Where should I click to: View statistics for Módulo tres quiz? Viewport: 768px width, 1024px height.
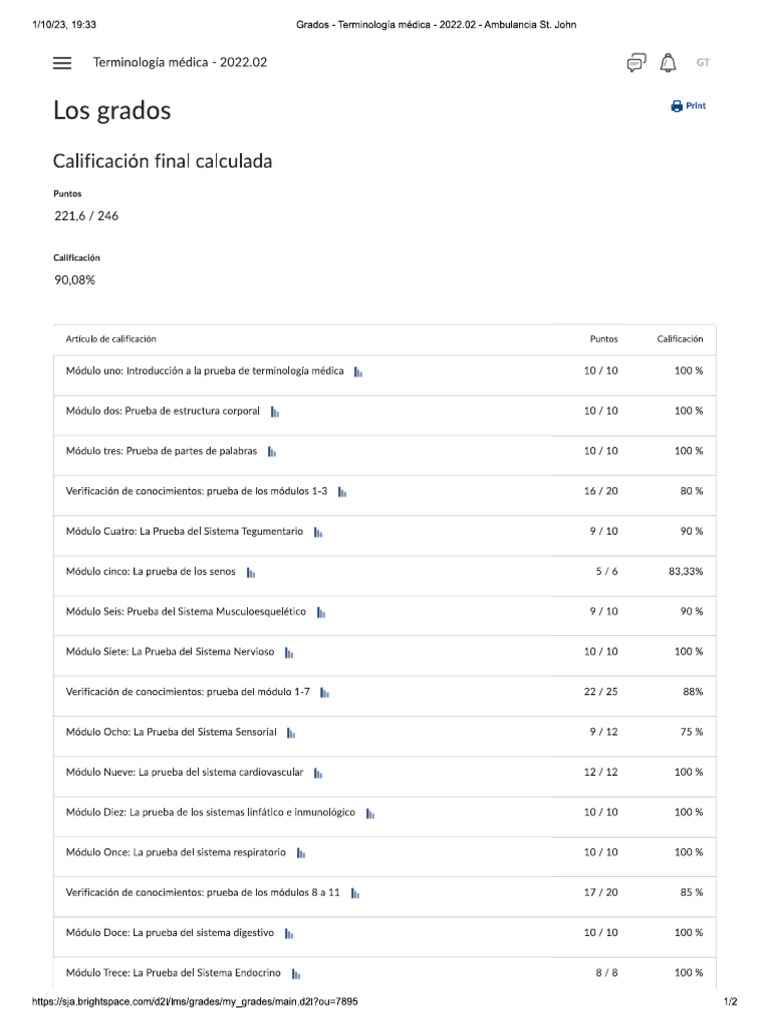[272, 452]
